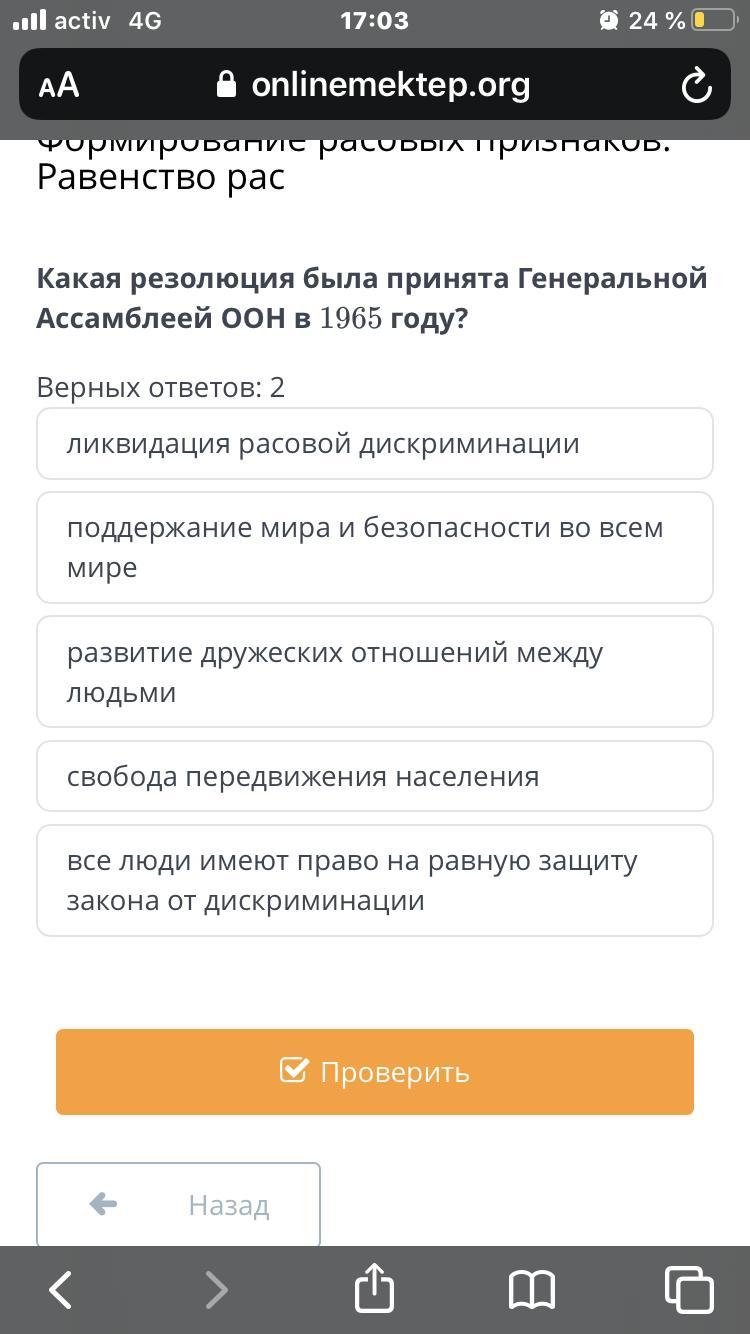
Task: Select answer 'развитие дружеских отношений между людьми'
Action: [374, 672]
